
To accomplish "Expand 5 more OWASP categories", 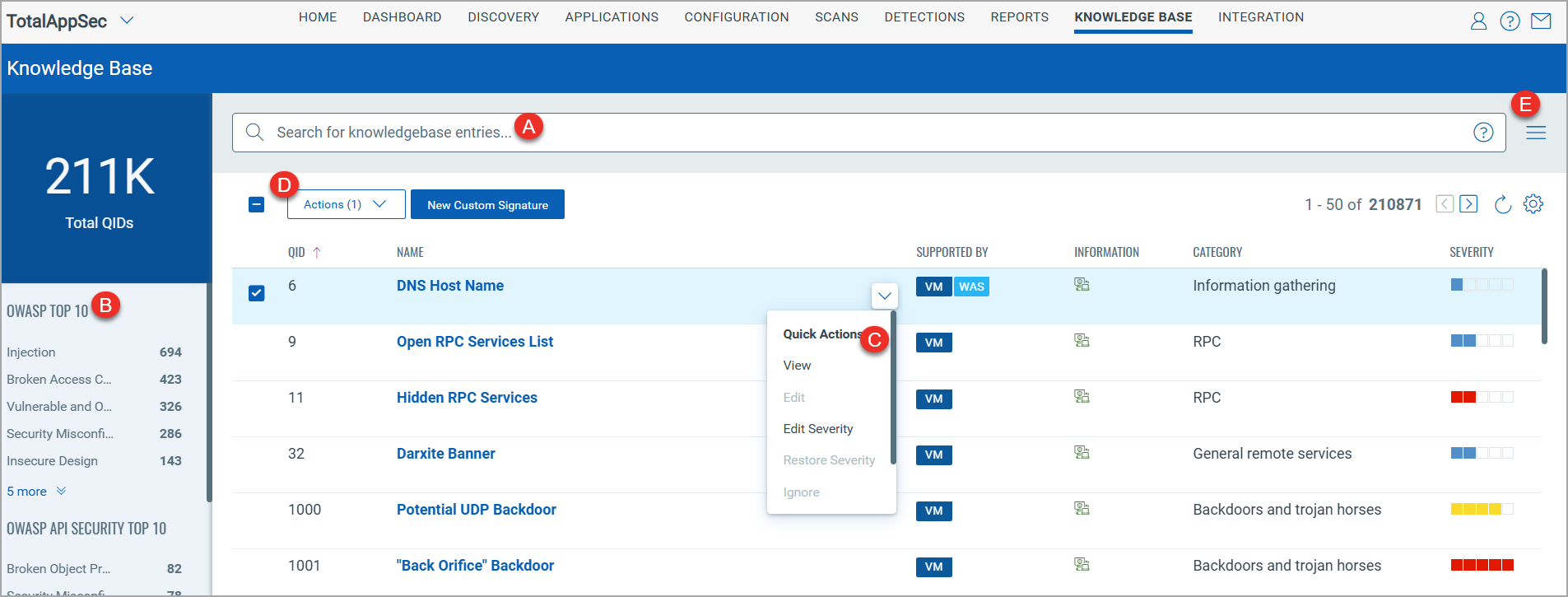I will tap(36, 491).
